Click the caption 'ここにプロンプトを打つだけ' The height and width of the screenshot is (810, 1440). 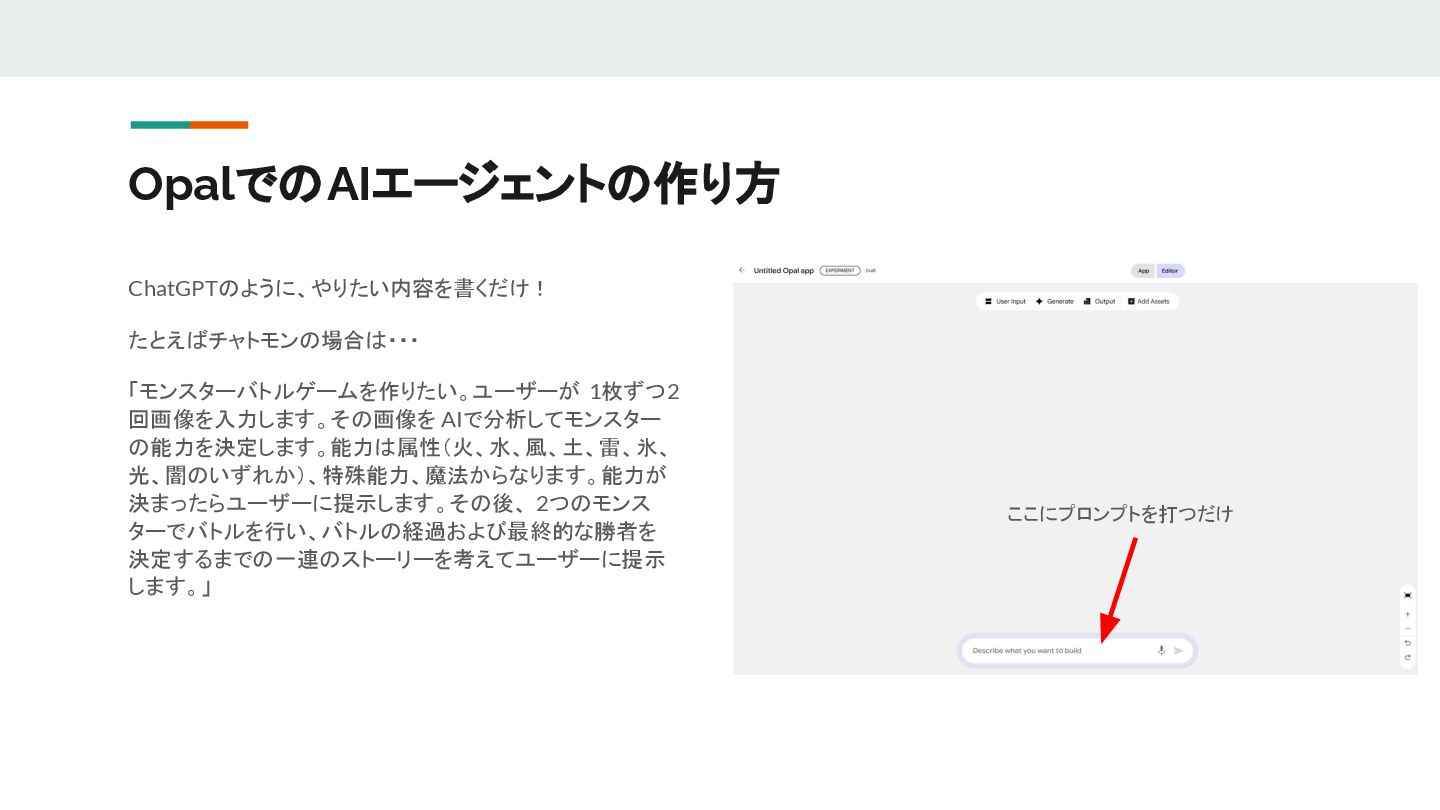pos(1120,514)
